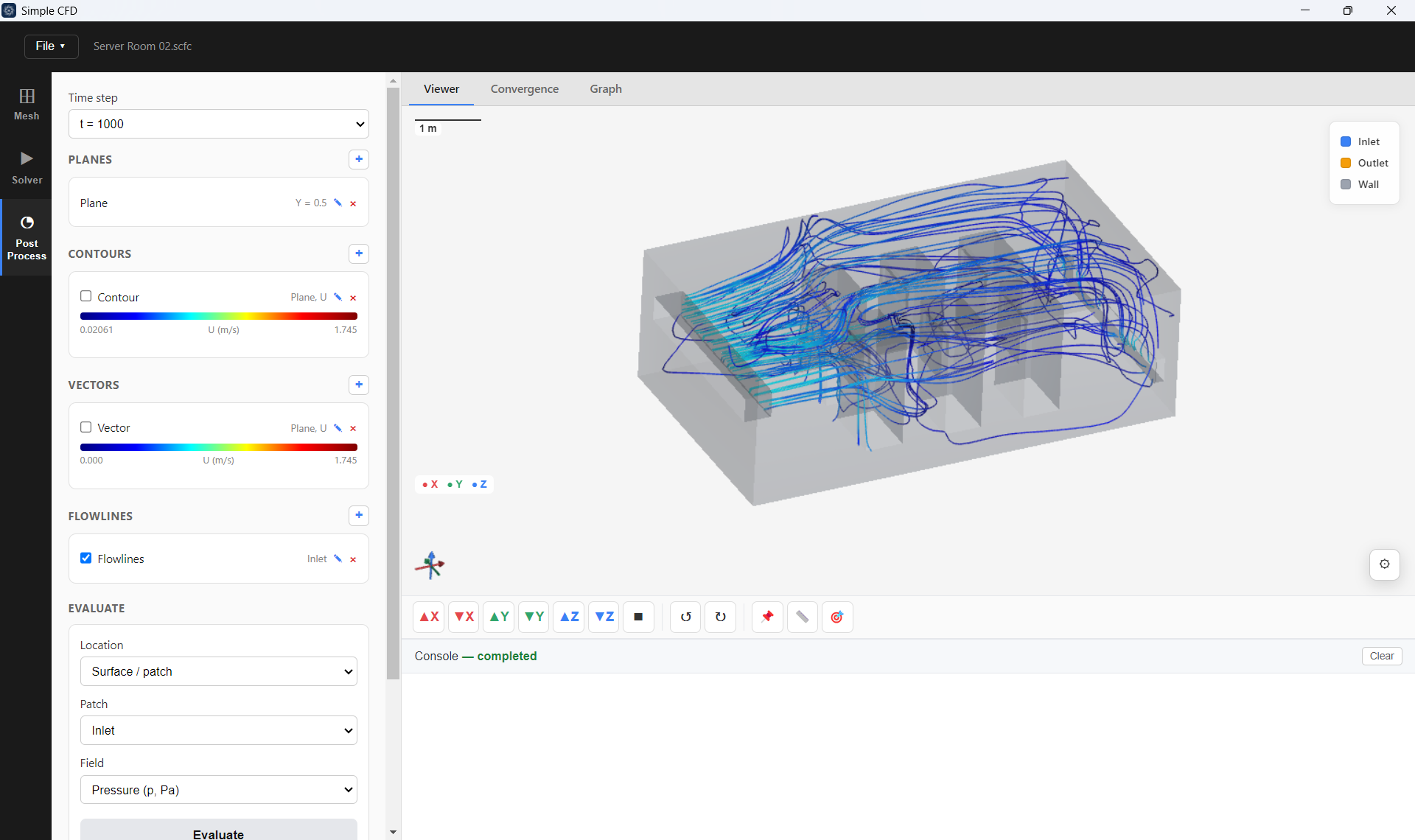Click the Inlet blue legend swatch

pos(1346,141)
